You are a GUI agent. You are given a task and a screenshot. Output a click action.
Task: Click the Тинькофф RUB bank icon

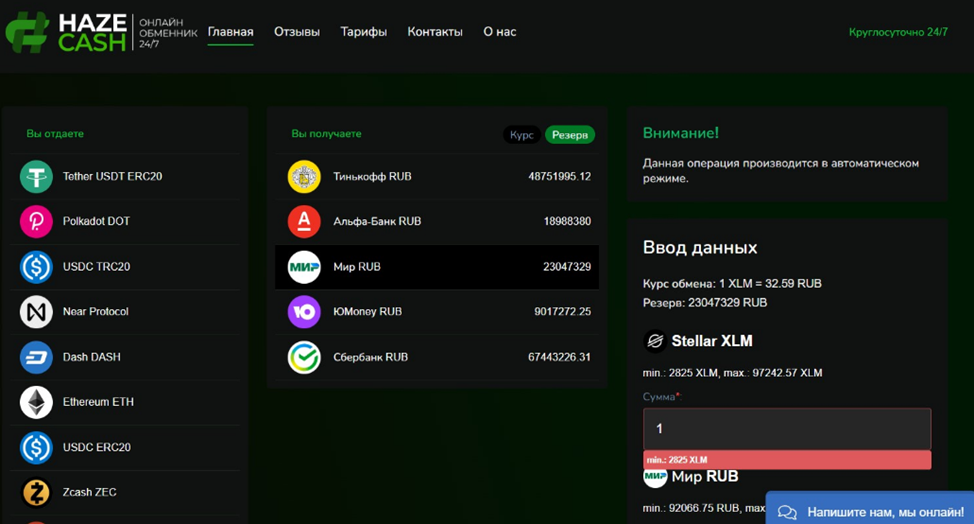[304, 176]
